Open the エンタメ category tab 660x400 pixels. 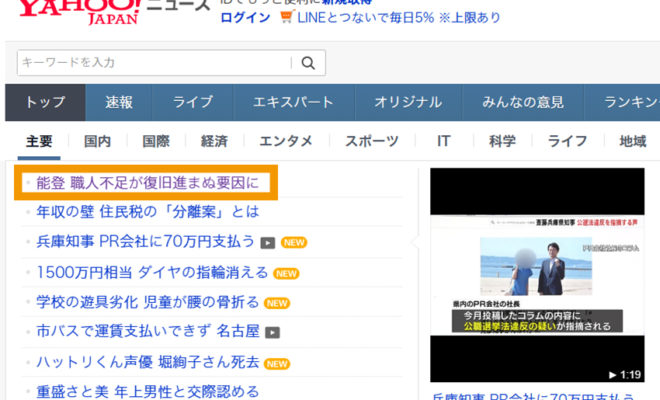[286, 141]
